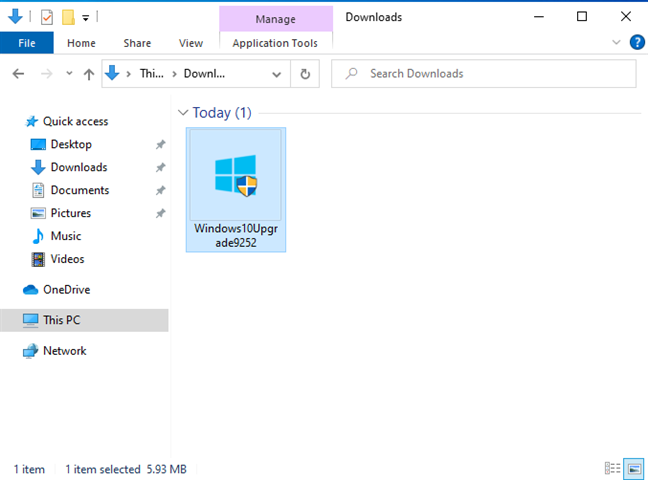Go back with the Back arrow
This screenshot has height=480, width=648.
(x=18, y=74)
